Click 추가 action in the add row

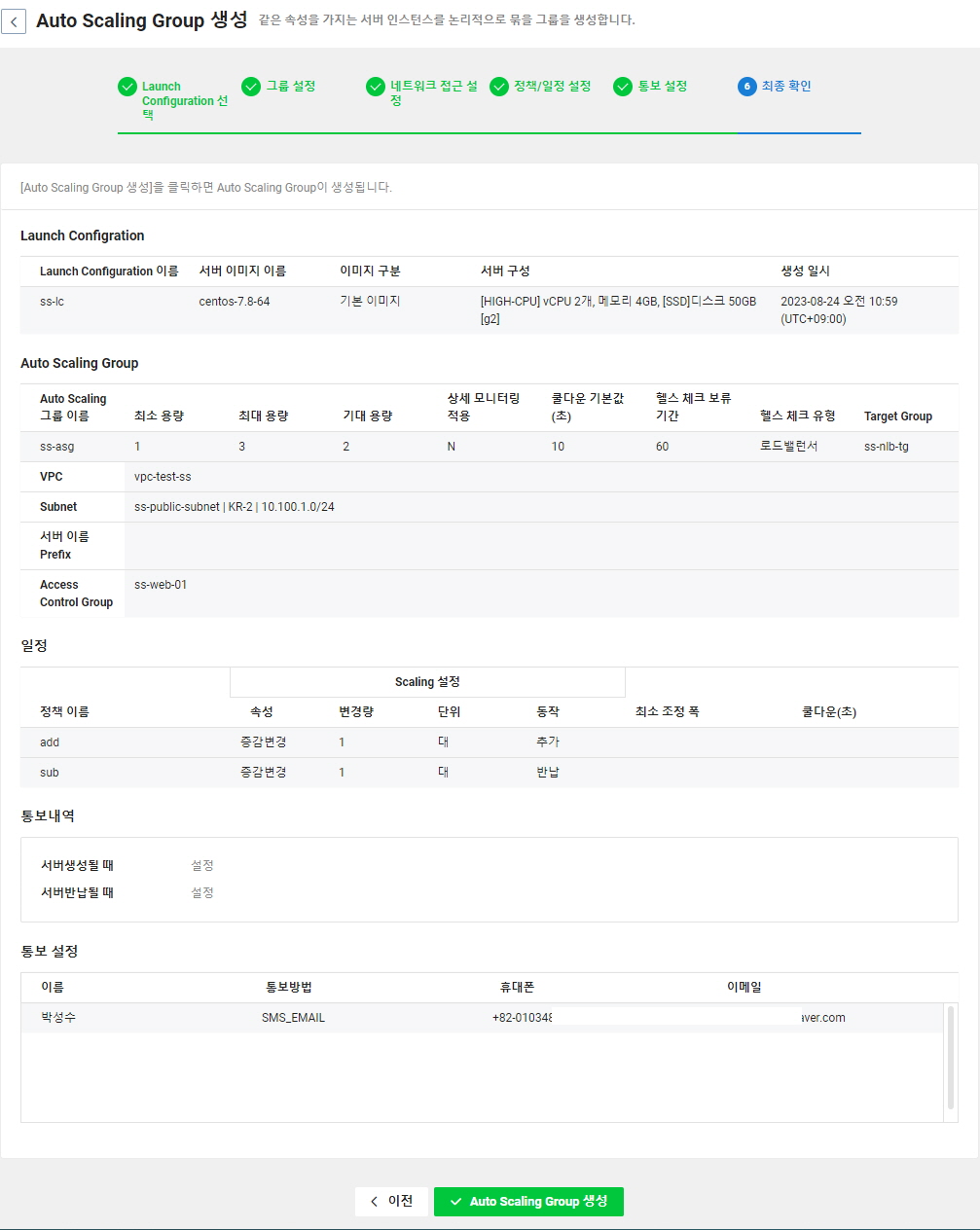coord(548,742)
